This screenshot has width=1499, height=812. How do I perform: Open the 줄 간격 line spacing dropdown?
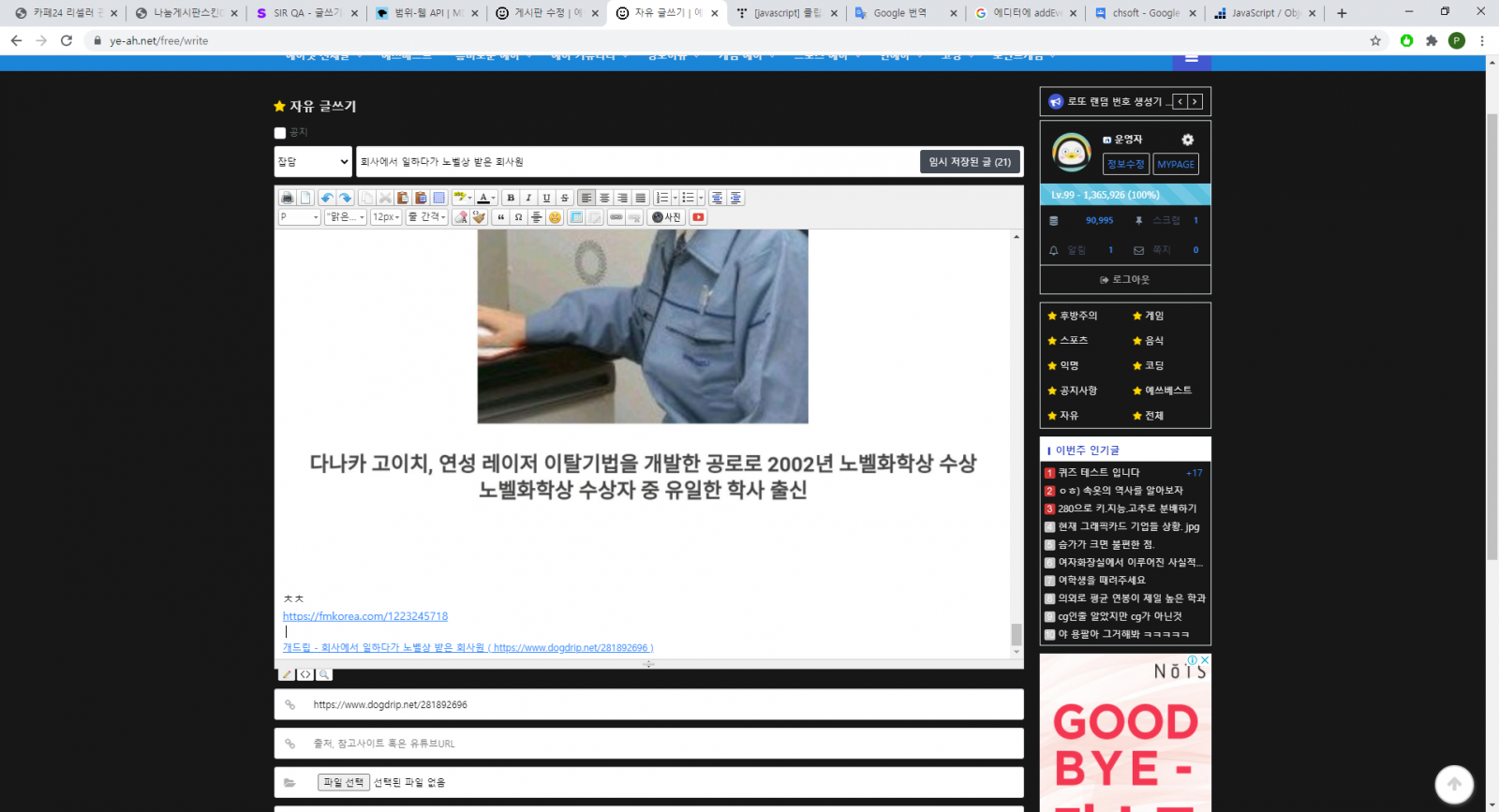(x=426, y=217)
